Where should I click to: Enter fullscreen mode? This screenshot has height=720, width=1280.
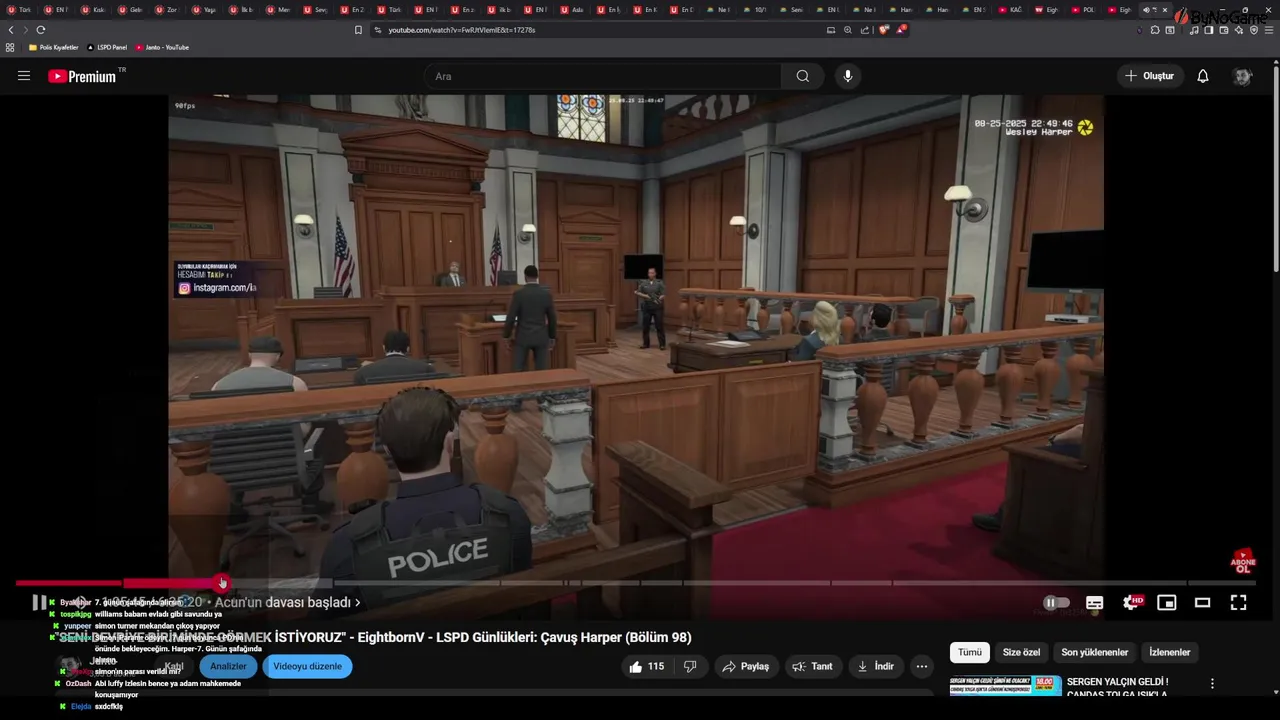click(1239, 603)
